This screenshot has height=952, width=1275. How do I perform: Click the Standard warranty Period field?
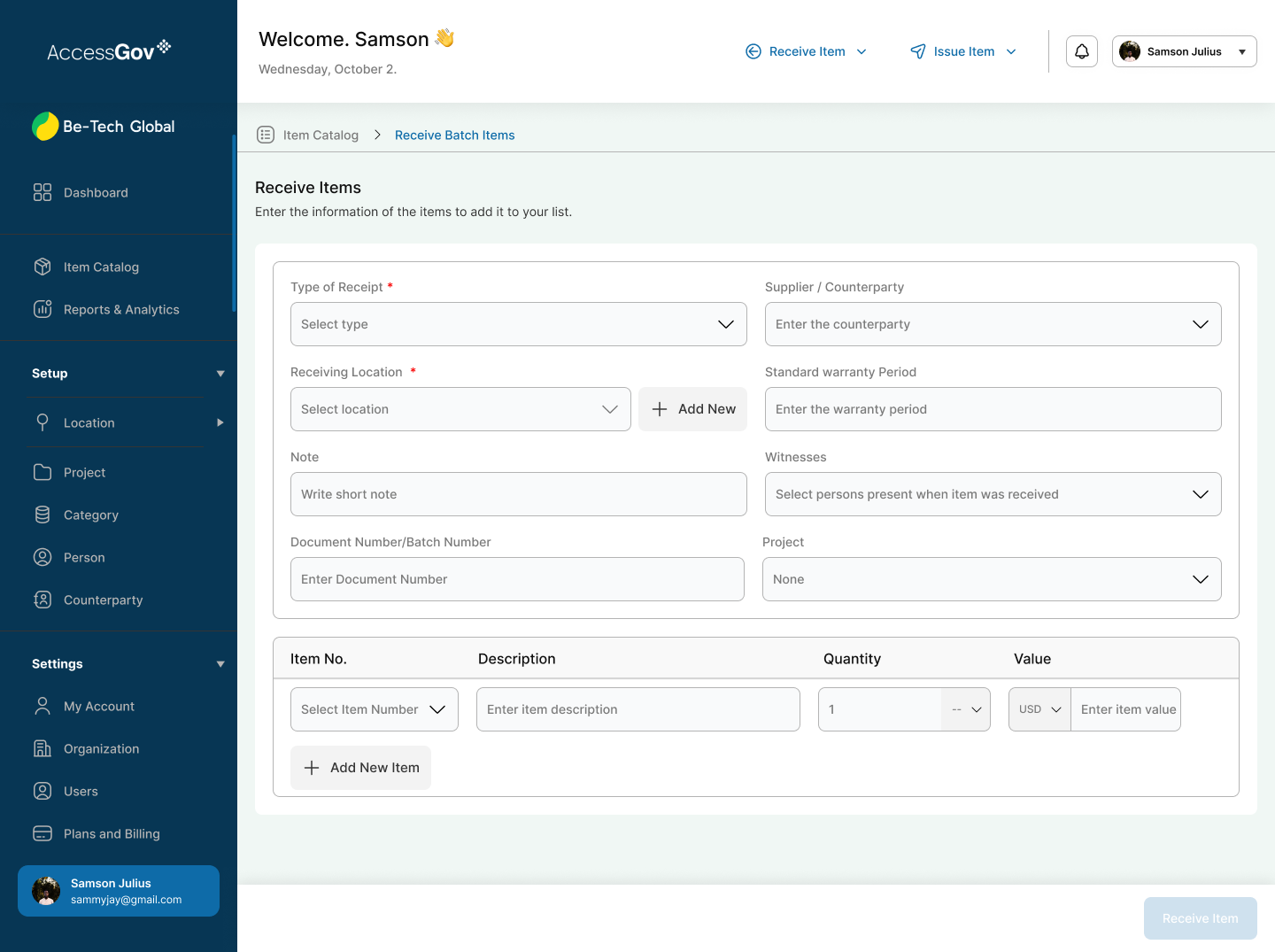(x=993, y=409)
